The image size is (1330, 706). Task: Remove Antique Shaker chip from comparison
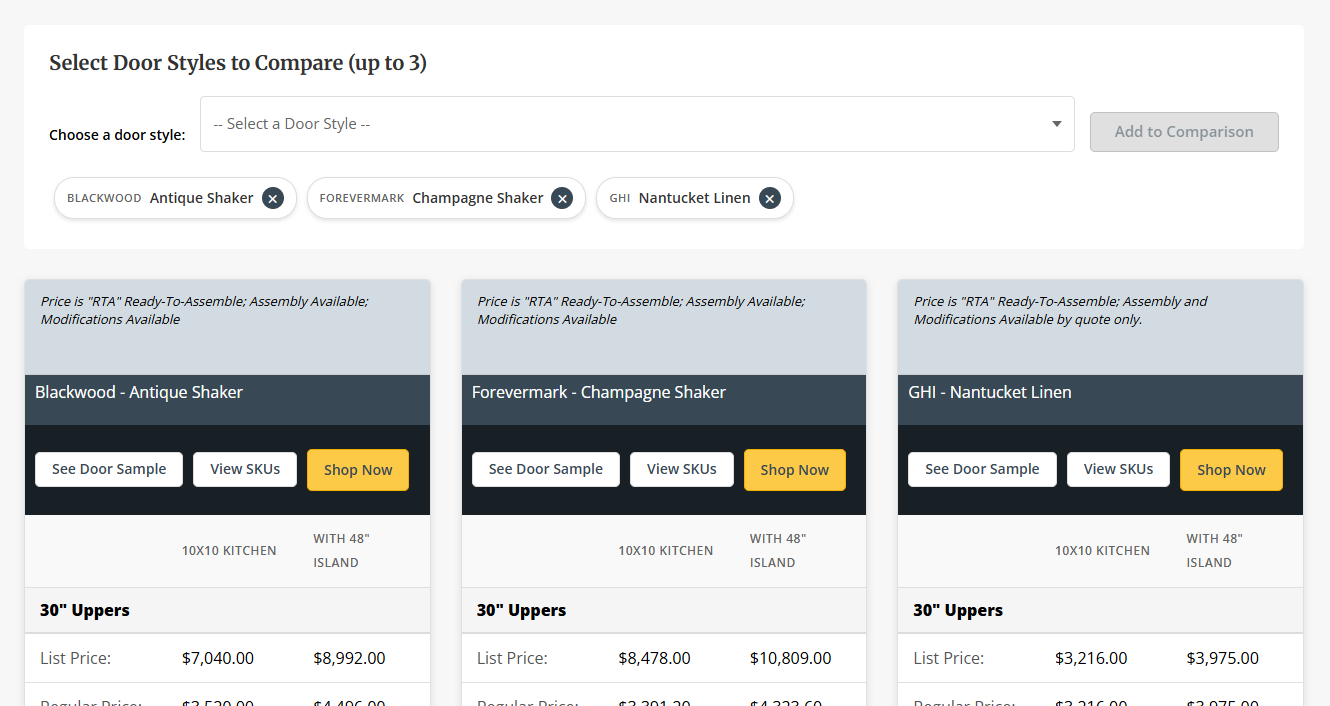click(273, 198)
